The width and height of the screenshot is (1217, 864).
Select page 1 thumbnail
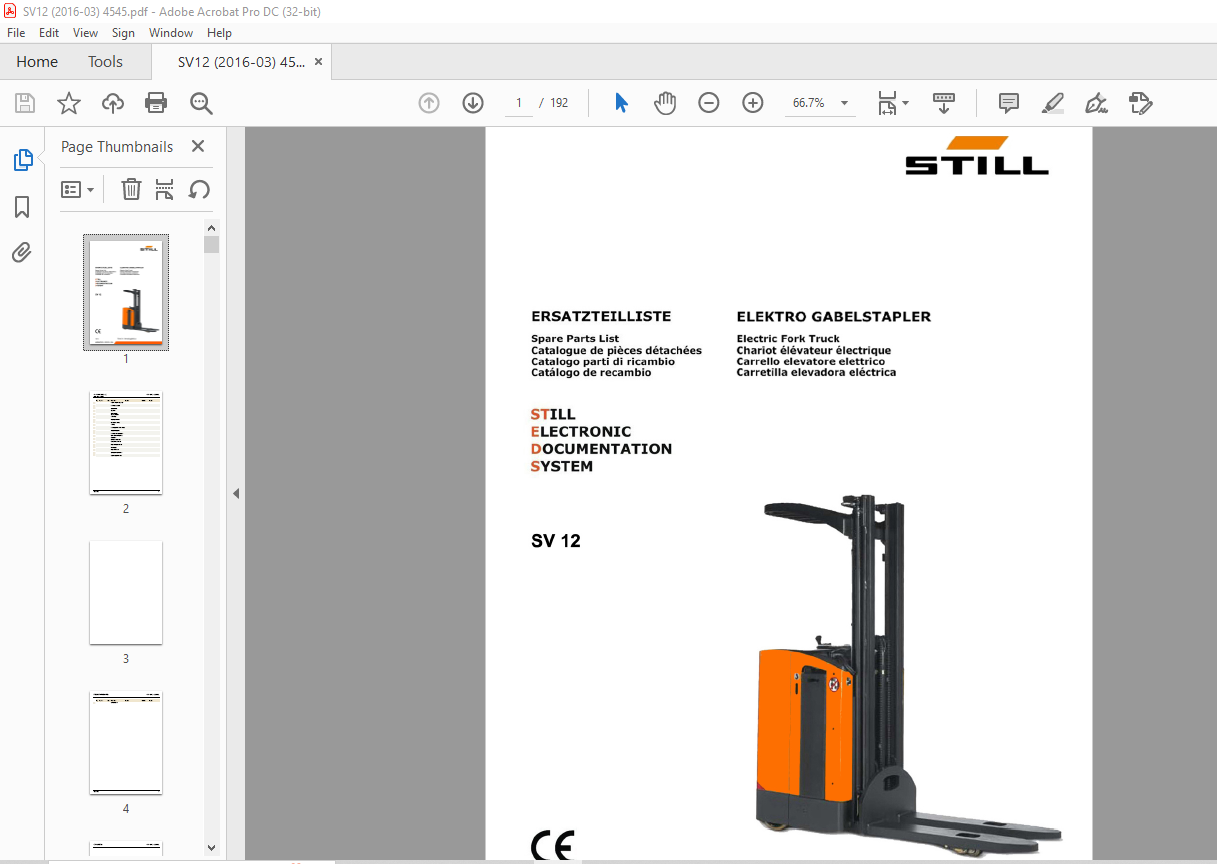point(126,293)
